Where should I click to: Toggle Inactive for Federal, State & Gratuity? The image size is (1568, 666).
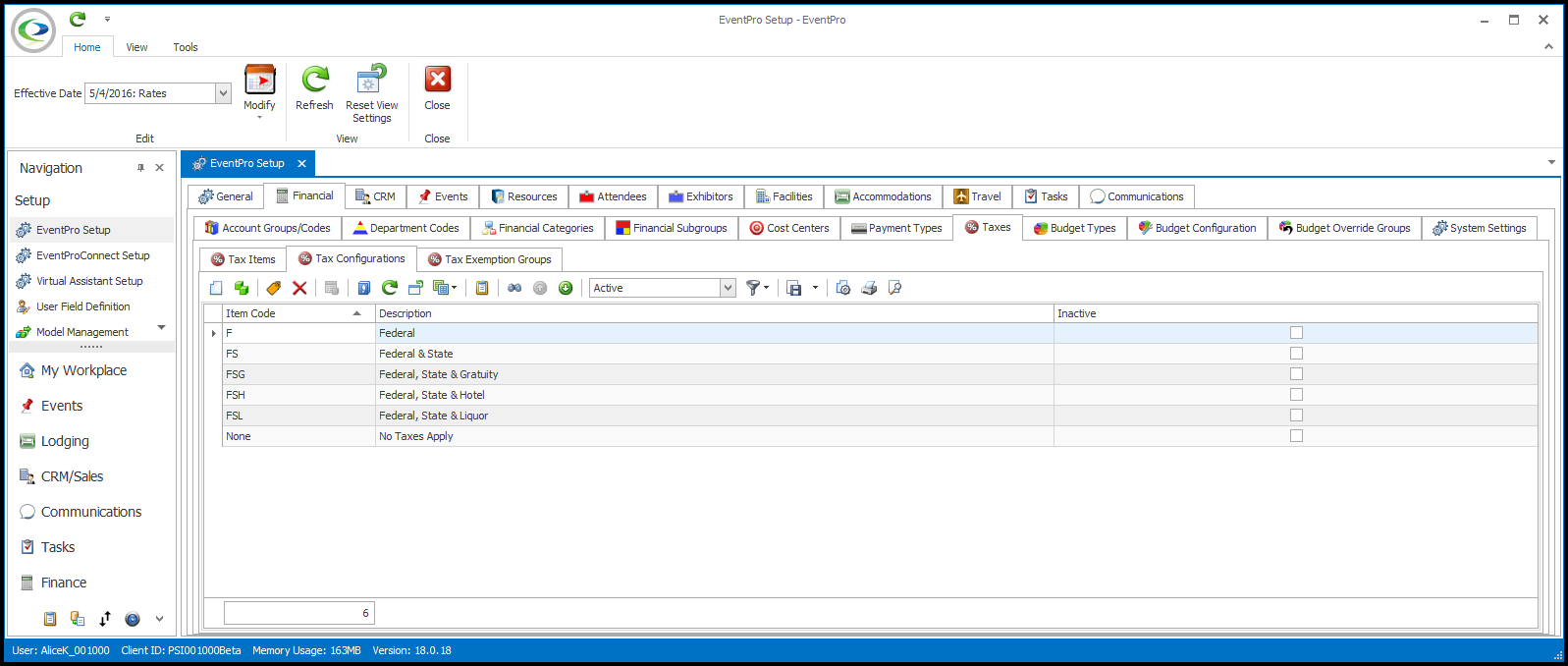tap(1296, 374)
